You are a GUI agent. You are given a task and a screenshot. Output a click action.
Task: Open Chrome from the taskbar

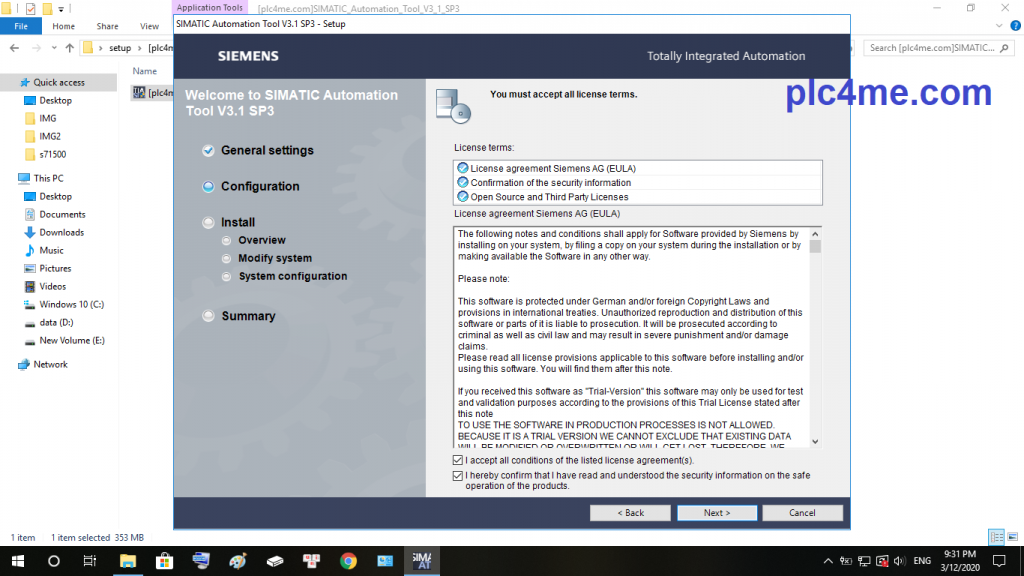[x=348, y=561]
